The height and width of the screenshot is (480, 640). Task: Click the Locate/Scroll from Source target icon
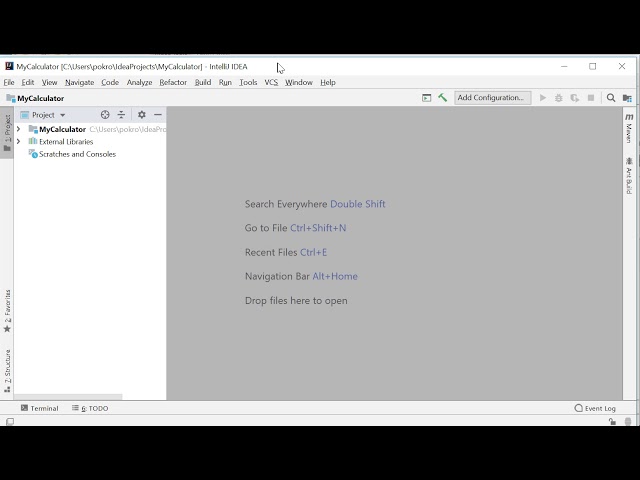click(x=105, y=115)
